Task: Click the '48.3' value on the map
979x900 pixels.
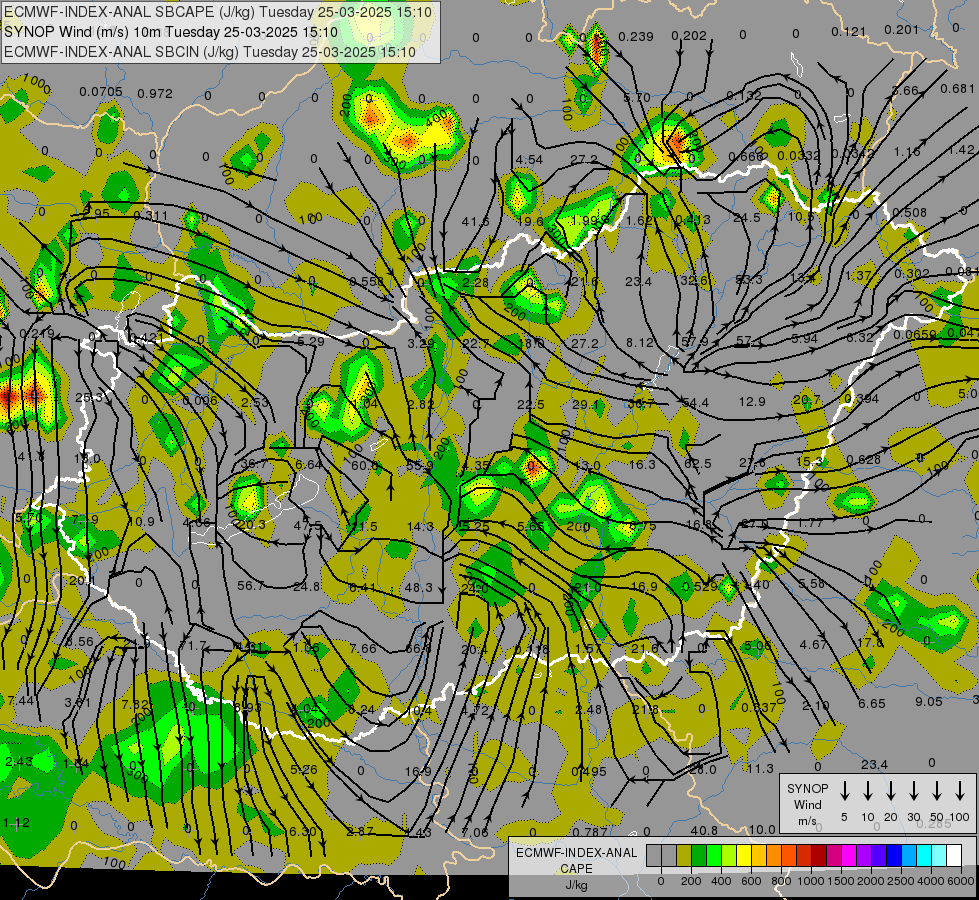Action: (418, 587)
